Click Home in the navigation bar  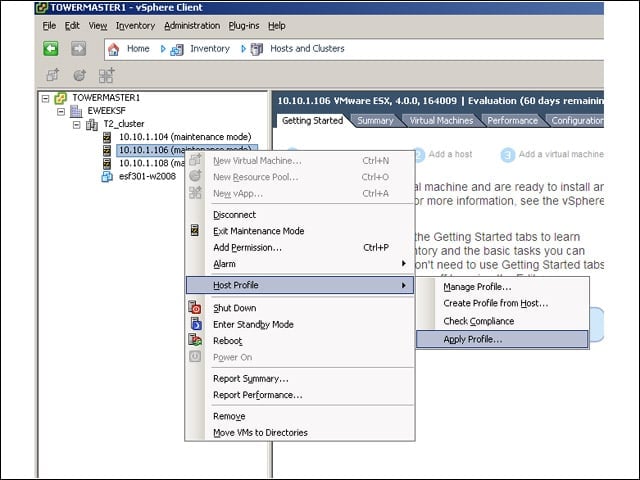[138, 49]
